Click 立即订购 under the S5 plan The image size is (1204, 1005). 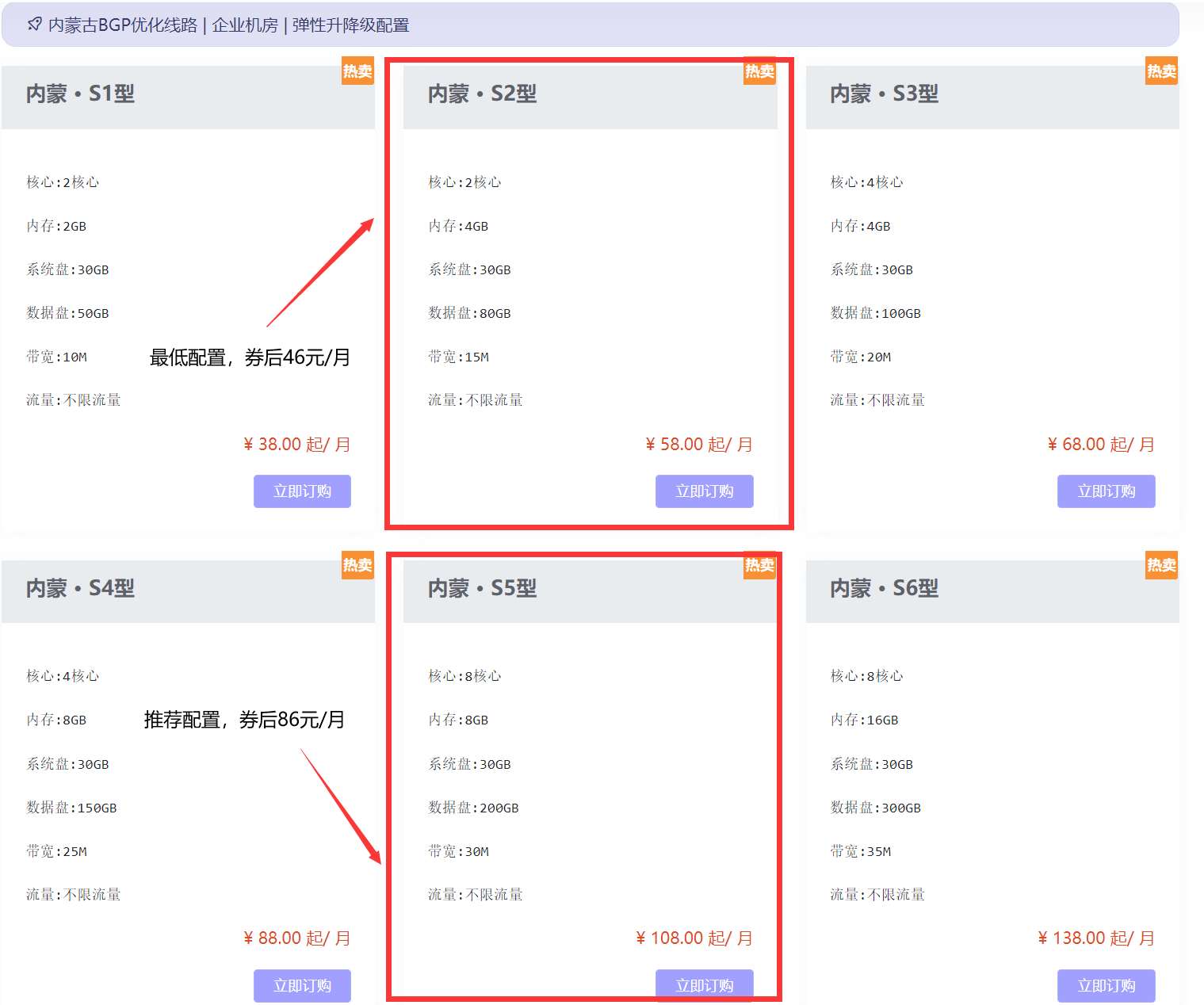pyautogui.click(x=704, y=985)
